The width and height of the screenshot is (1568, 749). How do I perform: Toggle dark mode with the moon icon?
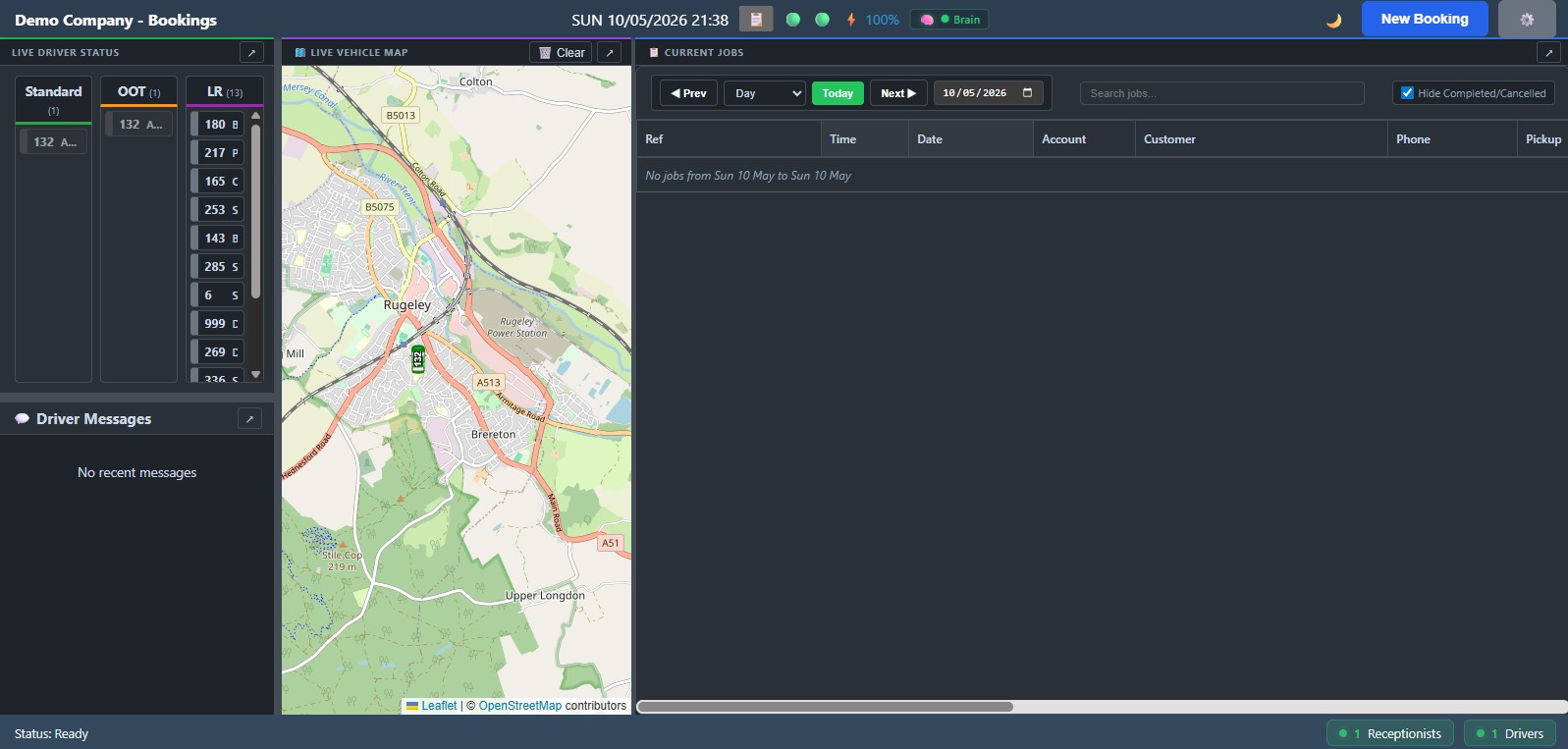coord(1333,20)
